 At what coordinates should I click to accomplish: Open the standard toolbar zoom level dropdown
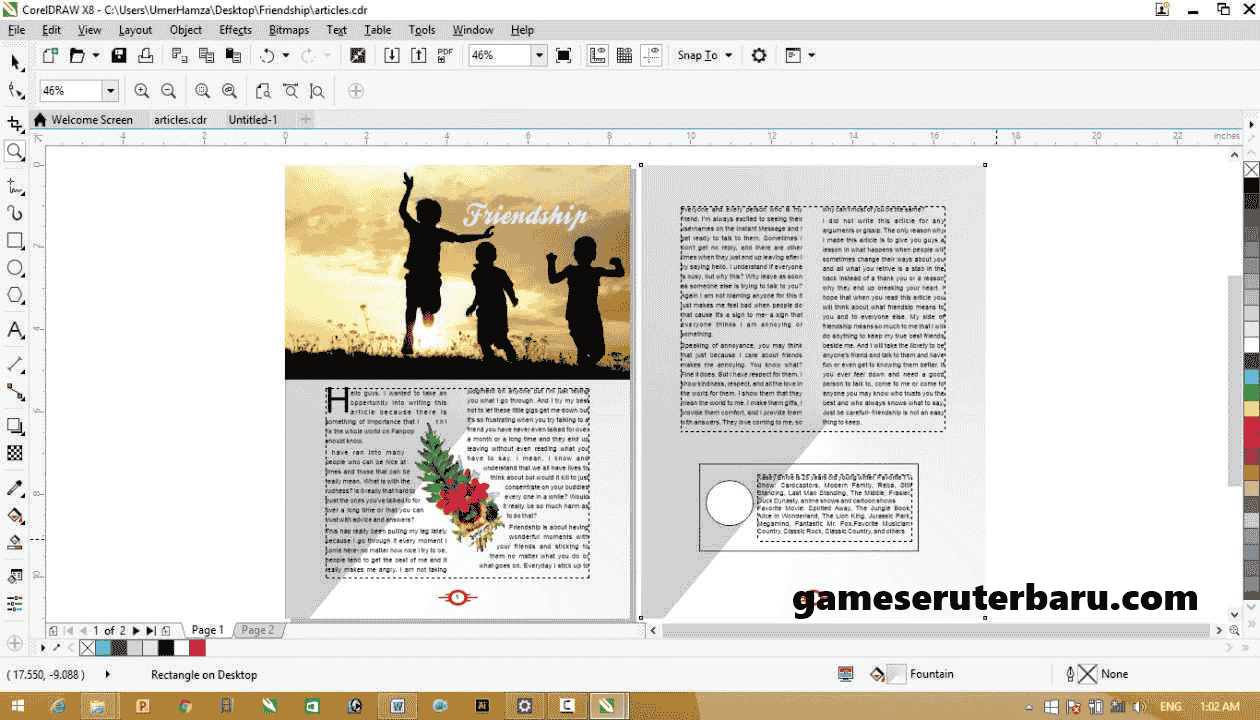click(540, 55)
